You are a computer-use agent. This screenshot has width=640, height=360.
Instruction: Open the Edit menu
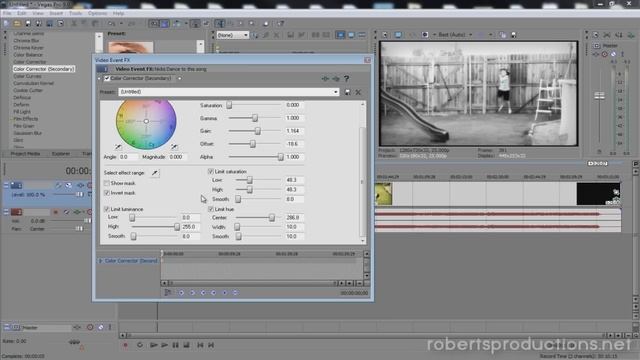pos(22,13)
